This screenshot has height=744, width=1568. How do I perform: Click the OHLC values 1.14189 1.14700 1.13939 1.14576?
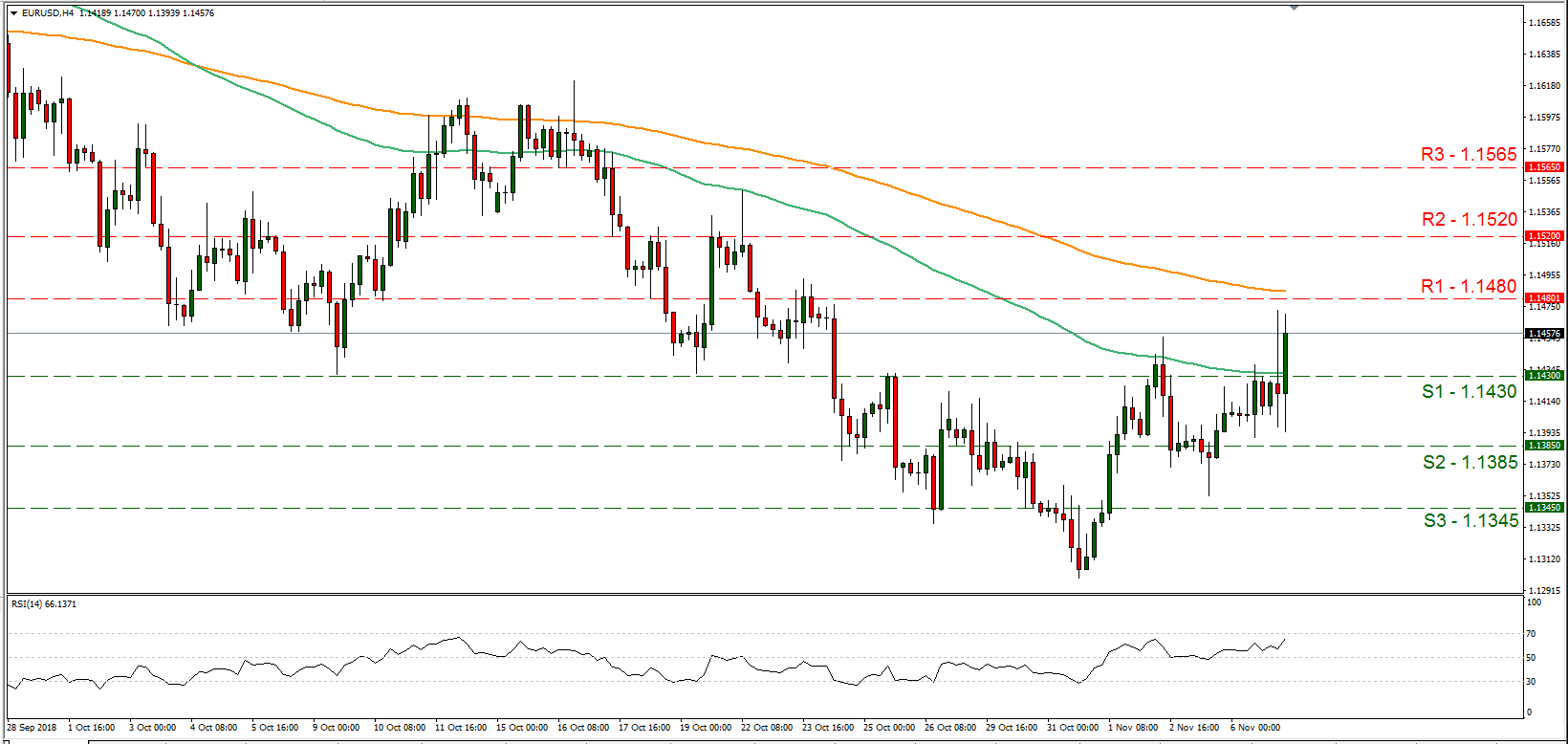147,13
